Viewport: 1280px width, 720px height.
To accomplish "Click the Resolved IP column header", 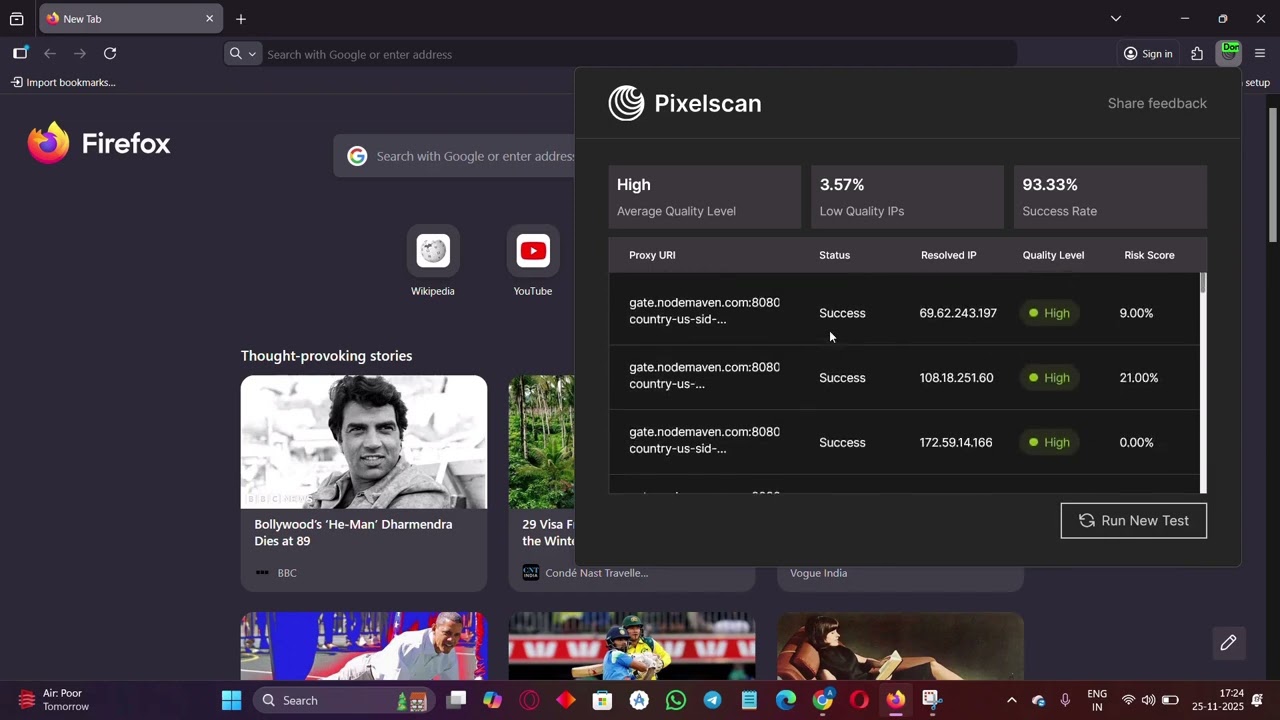I will pos(948,255).
